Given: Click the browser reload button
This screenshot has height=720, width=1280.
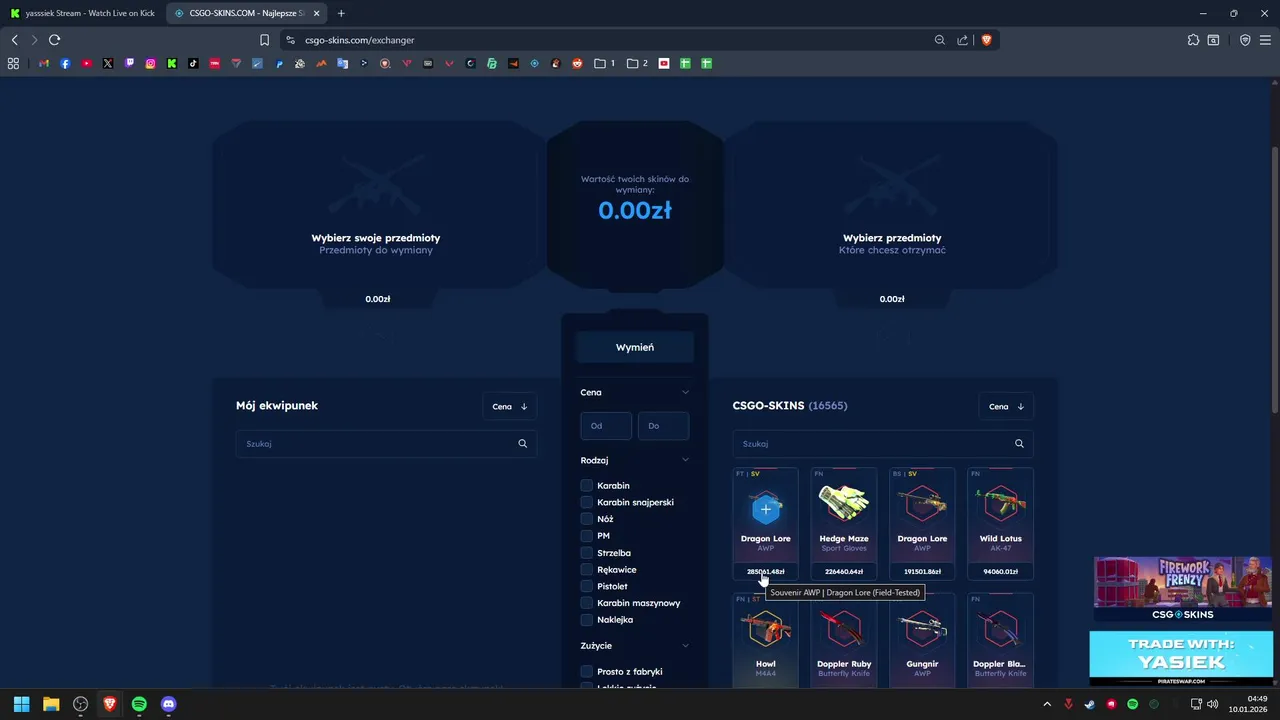Looking at the screenshot, I should [54, 40].
